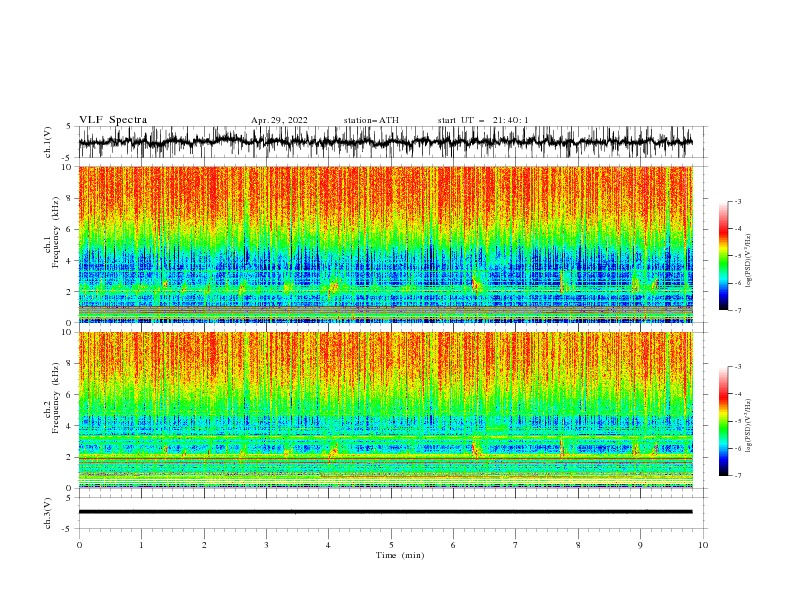The width and height of the screenshot is (792, 612).
Task: Click the '8' kHz tick on ch.1 axis
Action: click(x=69, y=198)
